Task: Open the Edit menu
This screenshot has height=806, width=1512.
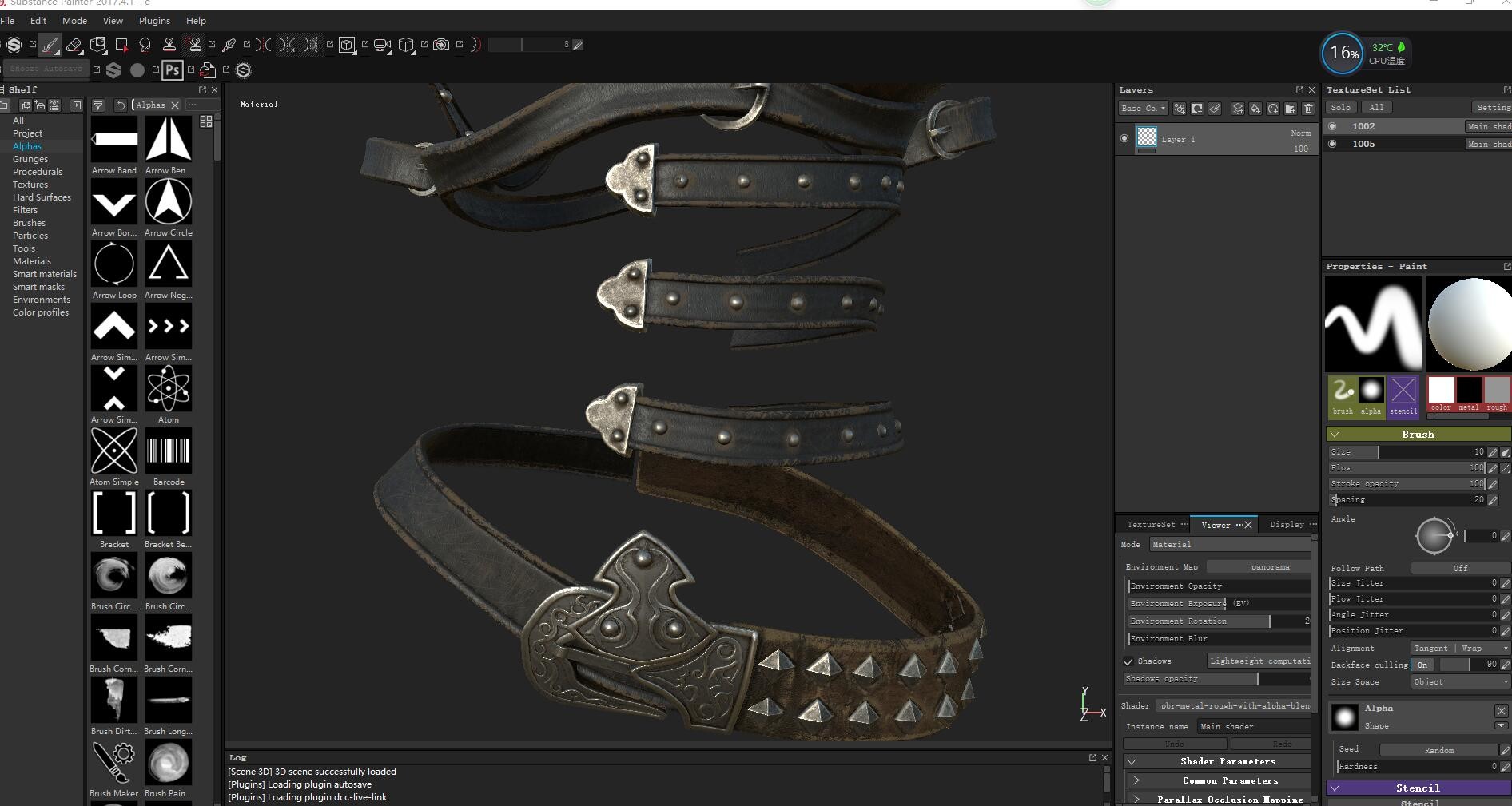Action: 38,21
